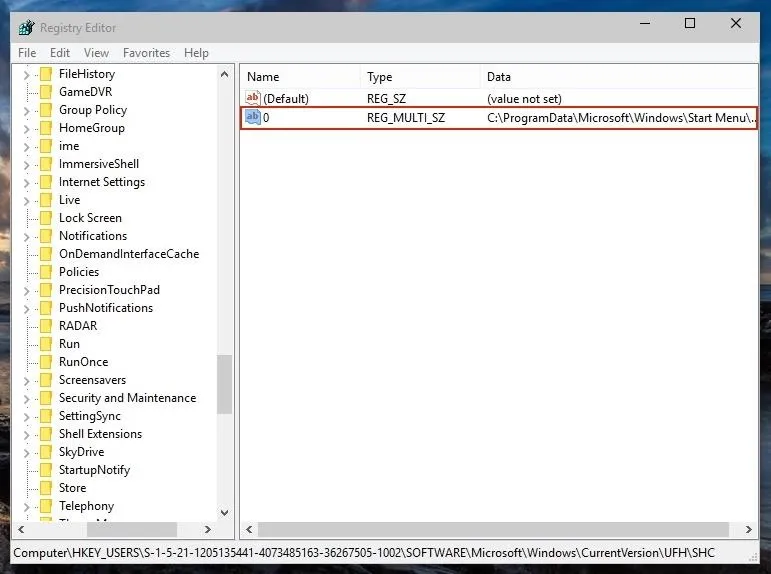This screenshot has width=771, height=574.
Task: Expand the ImmersiveShell key
Action: tap(27, 165)
